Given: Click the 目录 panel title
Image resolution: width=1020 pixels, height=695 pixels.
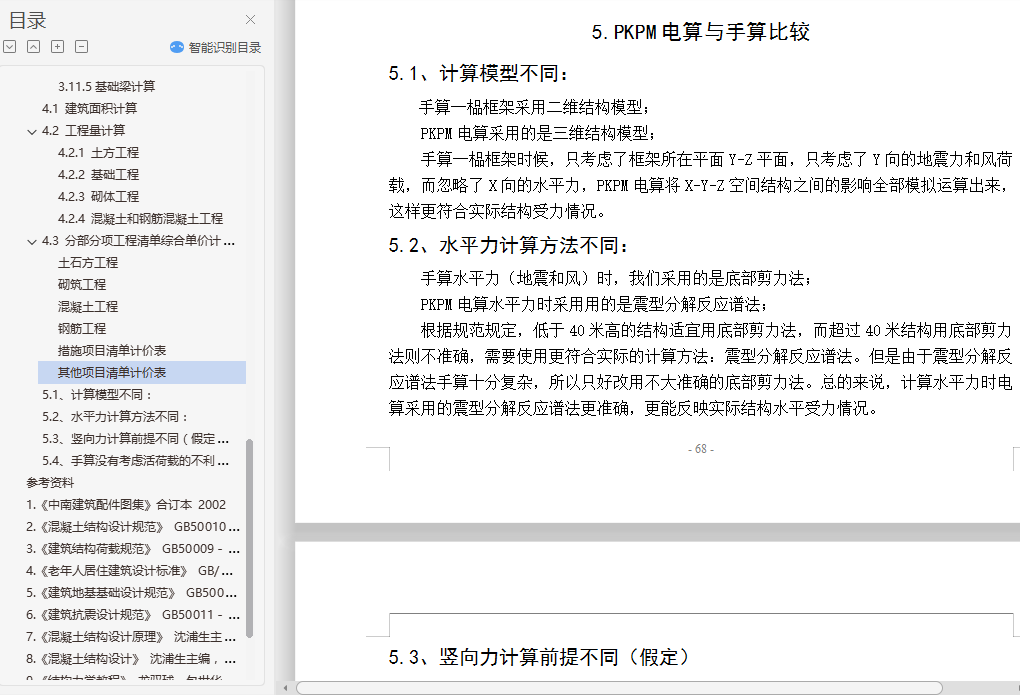Looking at the screenshot, I should 27,21.
